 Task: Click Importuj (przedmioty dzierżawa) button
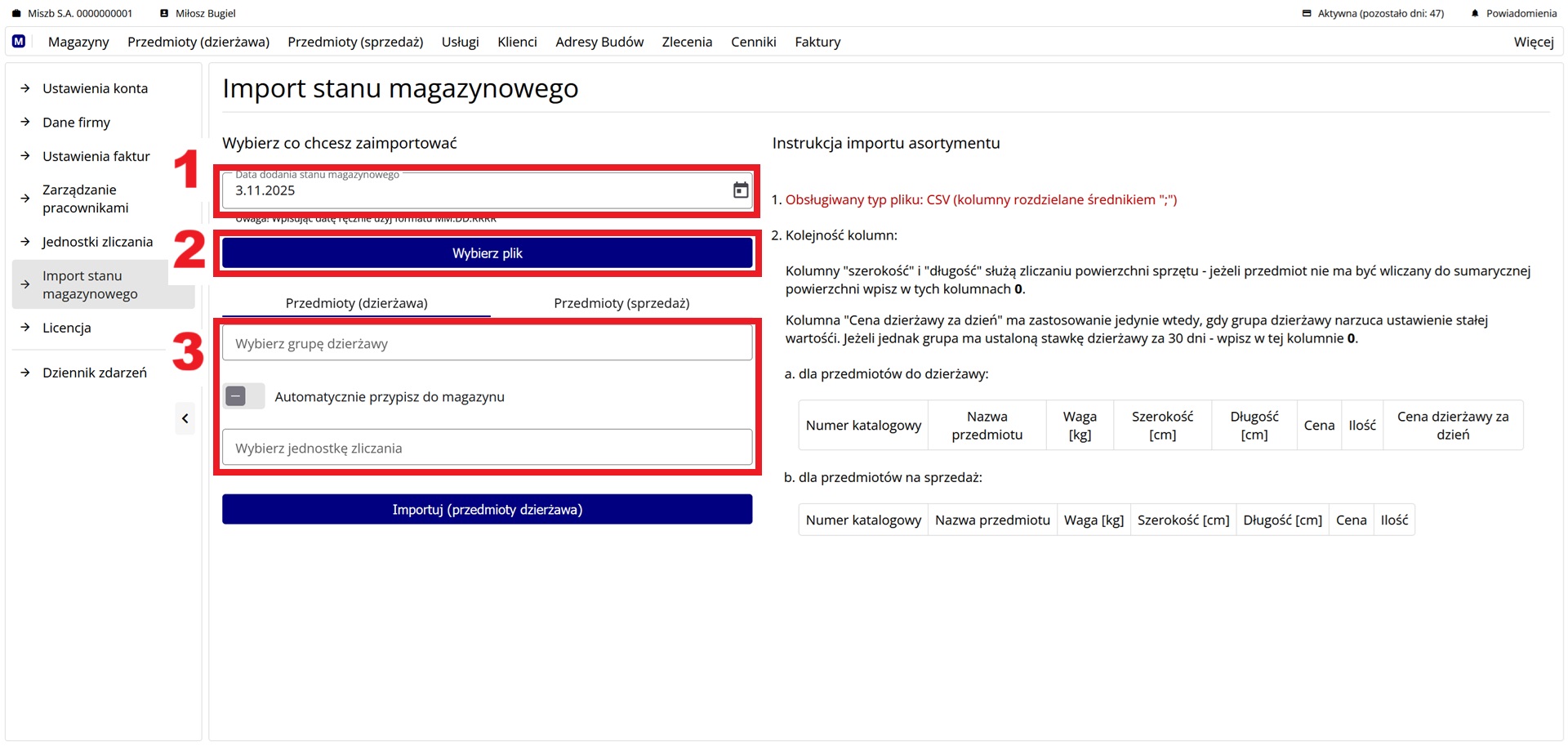pyautogui.click(x=487, y=509)
